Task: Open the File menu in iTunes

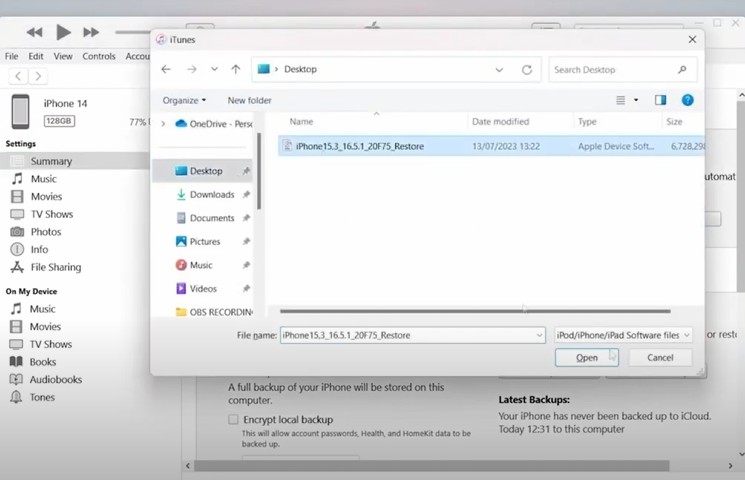Action: (x=11, y=56)
